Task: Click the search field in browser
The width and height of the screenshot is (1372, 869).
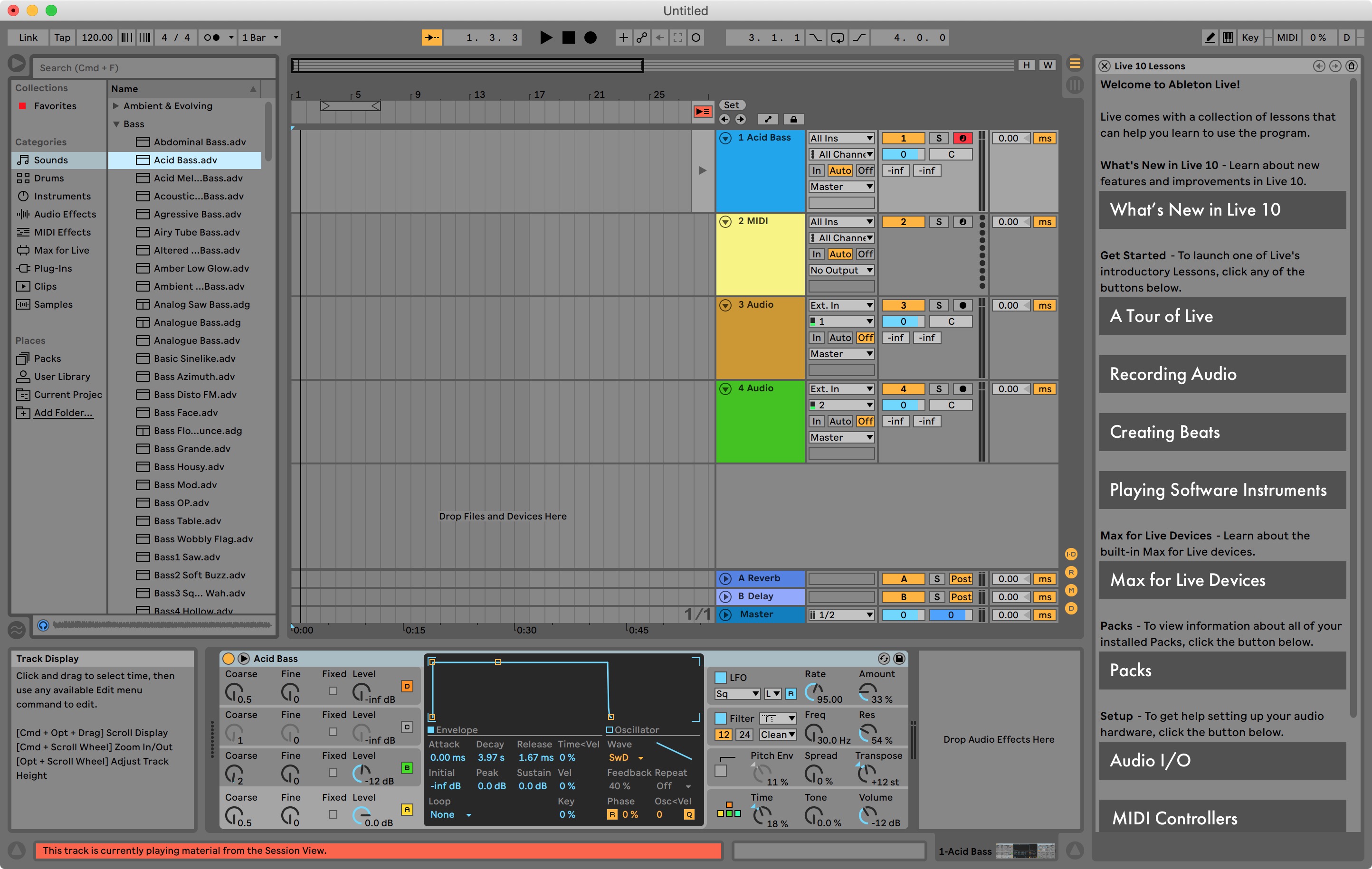Action: tap(154, 68)
